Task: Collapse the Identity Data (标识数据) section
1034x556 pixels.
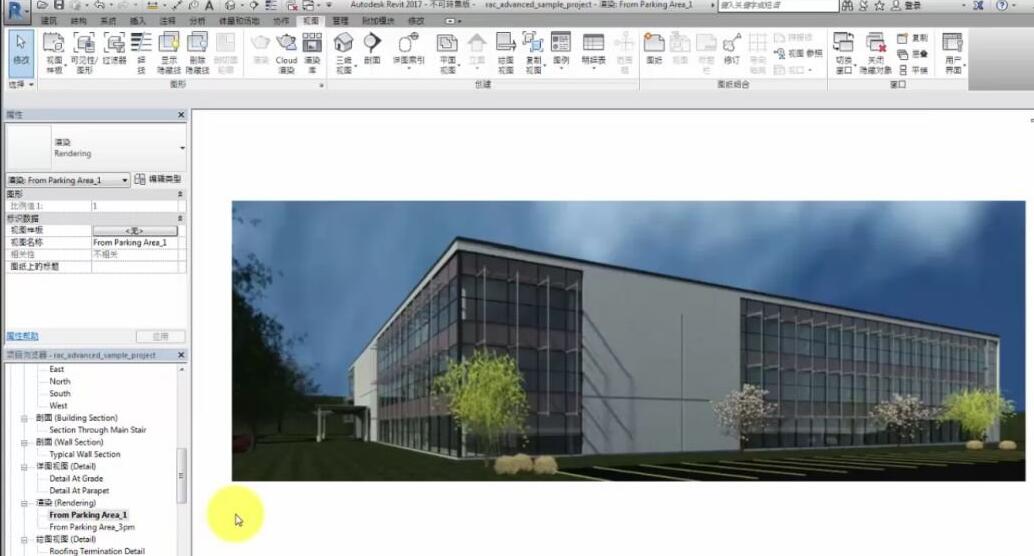Action: pyautogui.click(x=180, y=218)
